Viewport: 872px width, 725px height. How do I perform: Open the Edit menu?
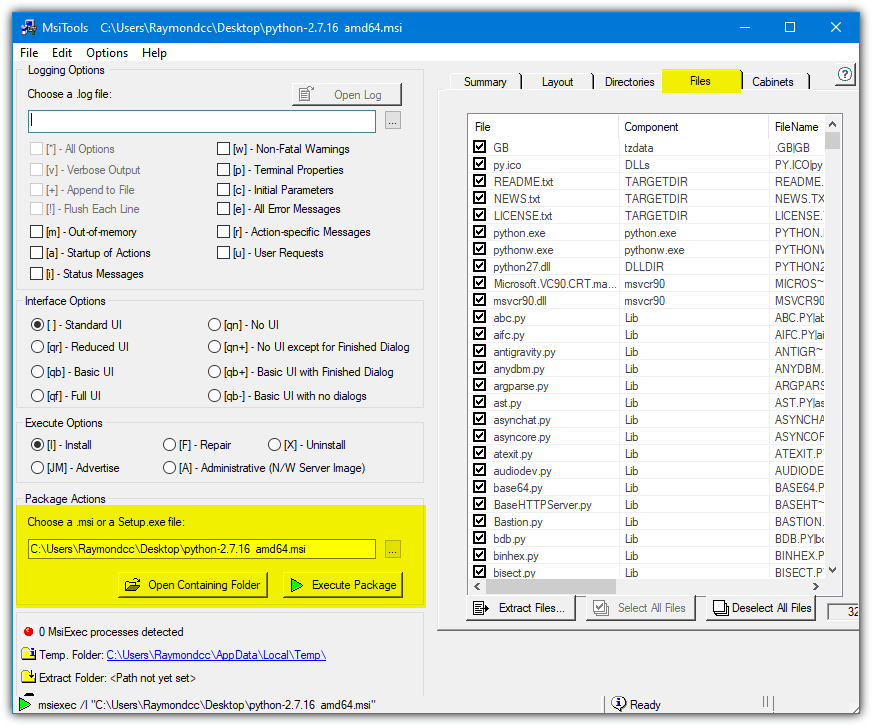tap(62, 53)
